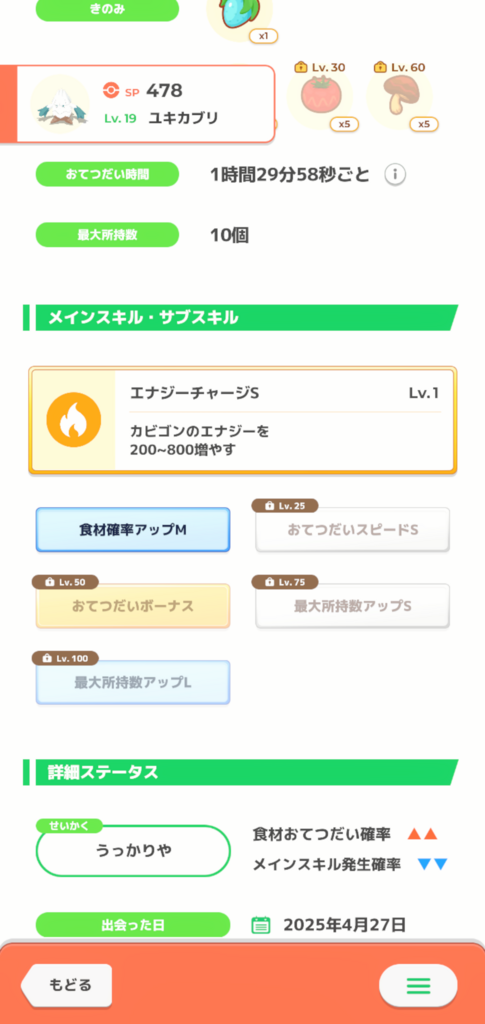Viewport: 485px width, 1024px height.
Task: Tap the 出会った日 label
Action: point(133,925)
